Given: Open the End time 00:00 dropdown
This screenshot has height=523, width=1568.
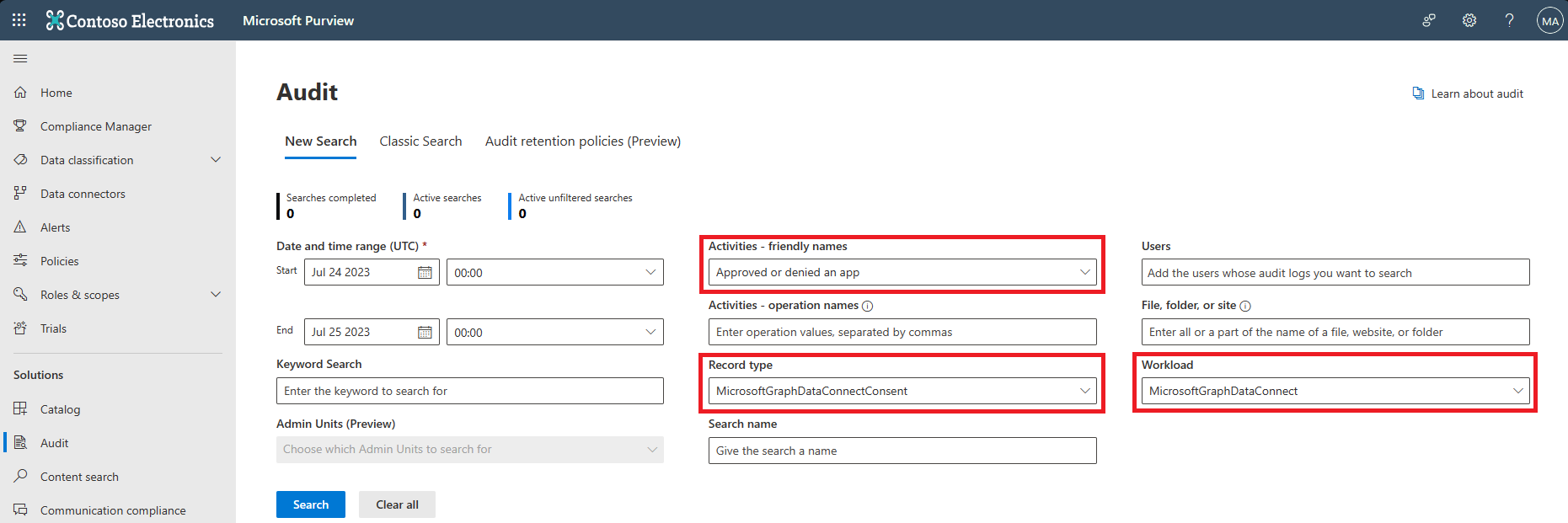Looking at the screenshot, I should [x=555, y=332].
